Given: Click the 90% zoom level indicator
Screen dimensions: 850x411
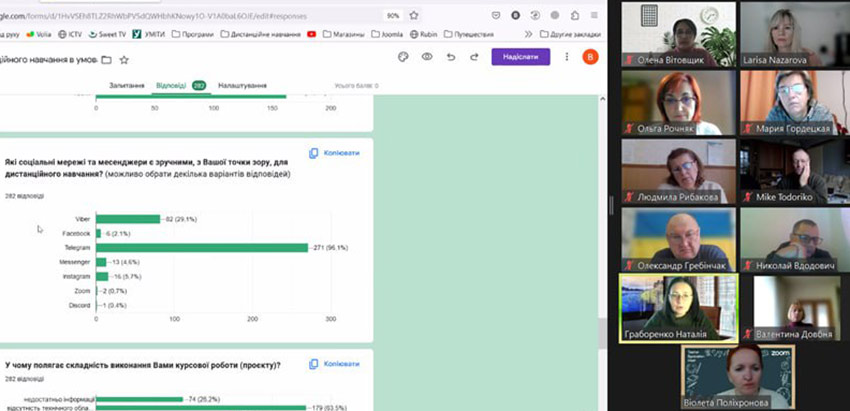Looking at the screenshot, I should (x=393, y=15).
